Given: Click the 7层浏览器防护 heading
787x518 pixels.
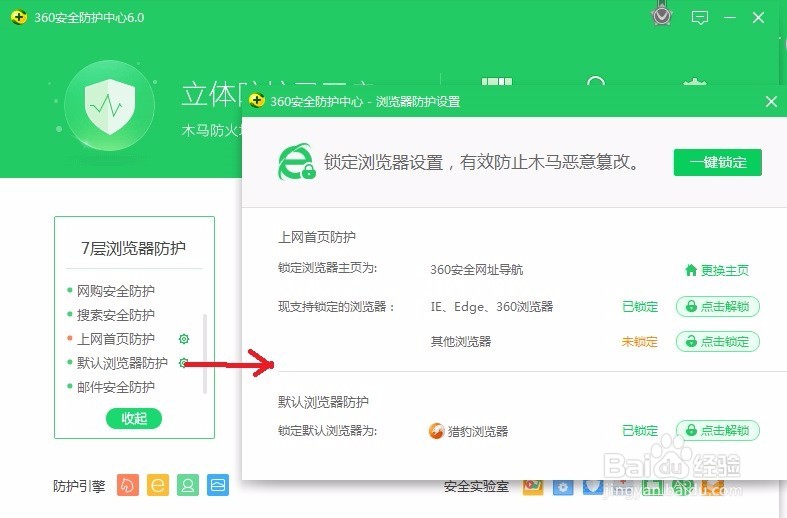Looking at the screenshot, I should [134, 248].
